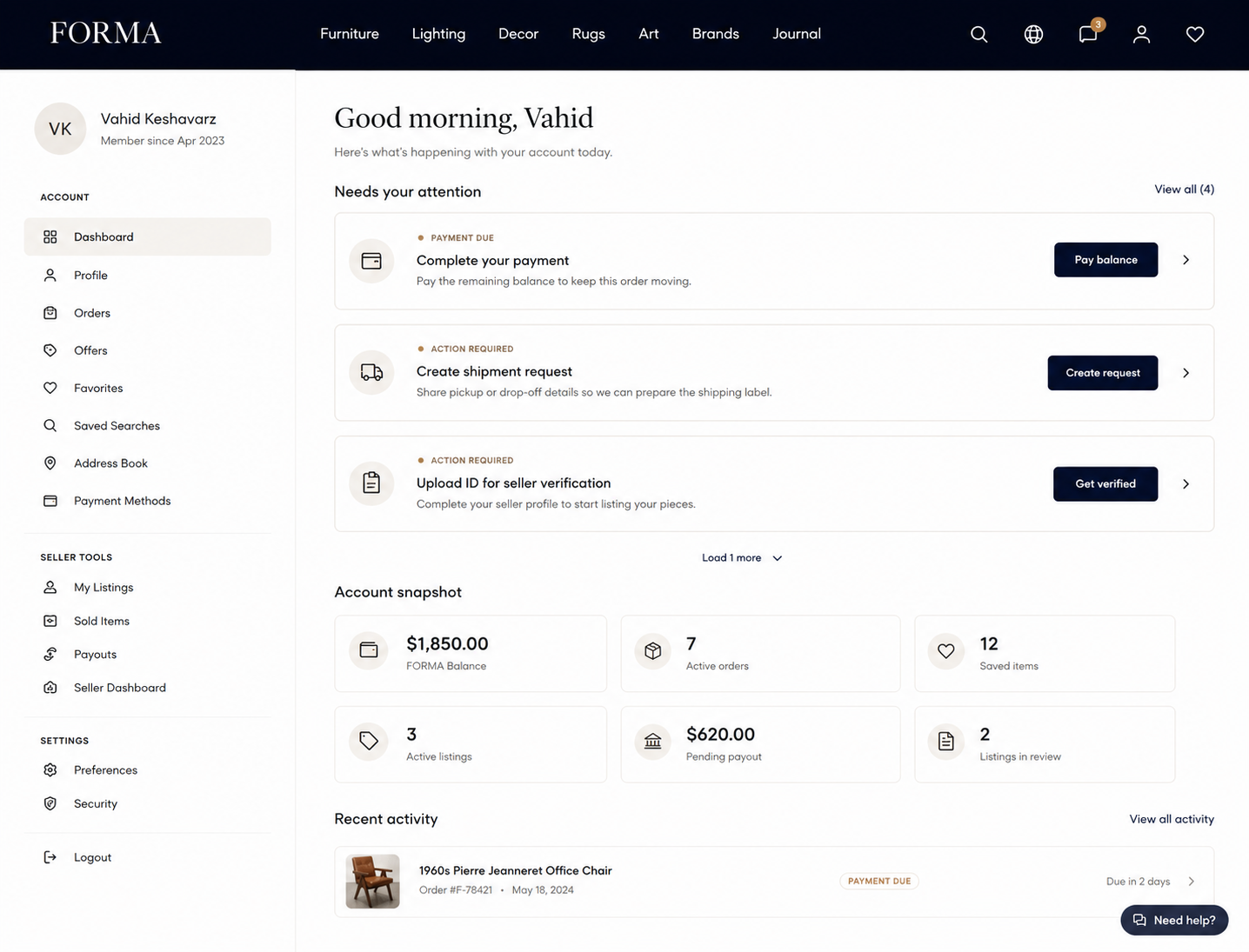Open the Rugs menu
Screen dimensions: 1249x952
(x=588, y=34)
